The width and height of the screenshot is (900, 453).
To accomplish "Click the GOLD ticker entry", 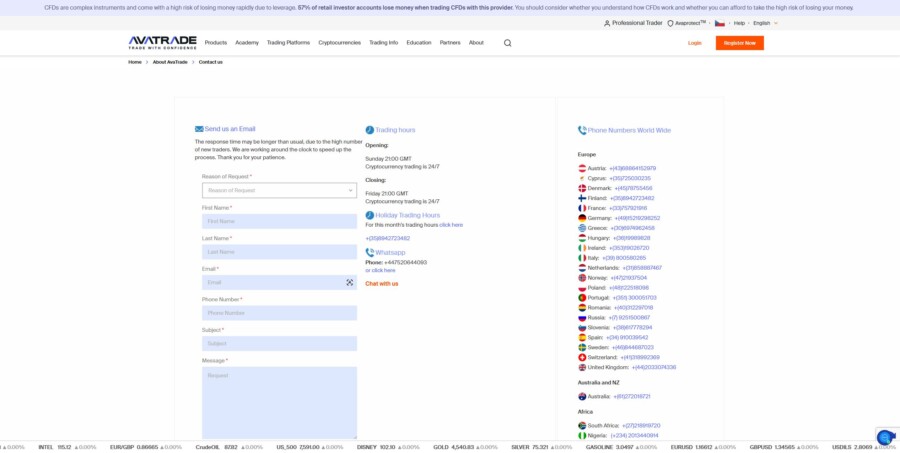I will [x=465, y=447].
